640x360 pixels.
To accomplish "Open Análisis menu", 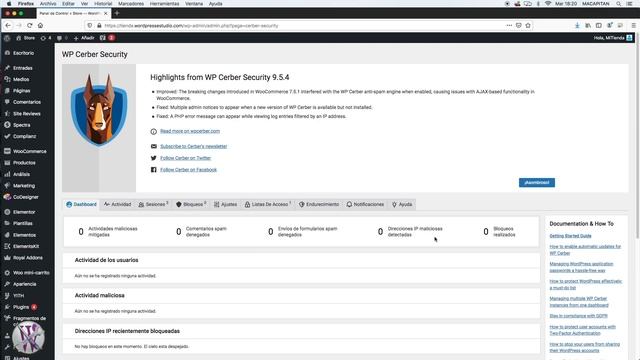I will pos(21,174).
